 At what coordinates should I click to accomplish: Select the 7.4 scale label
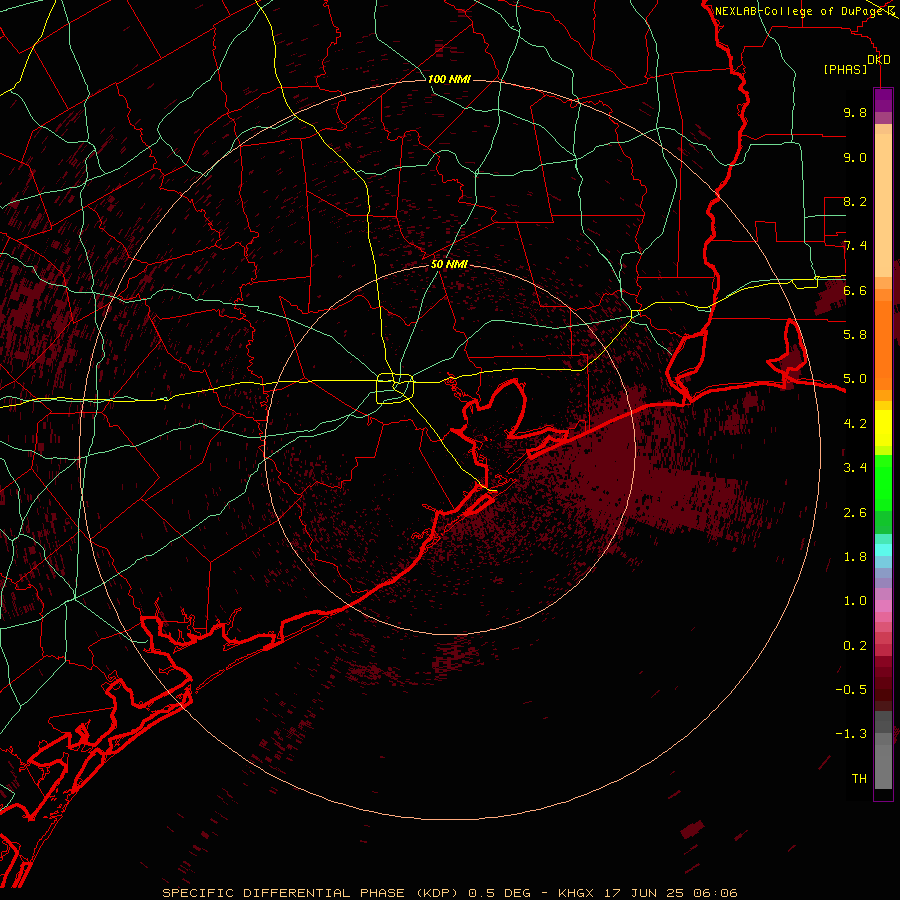[855, 246]
